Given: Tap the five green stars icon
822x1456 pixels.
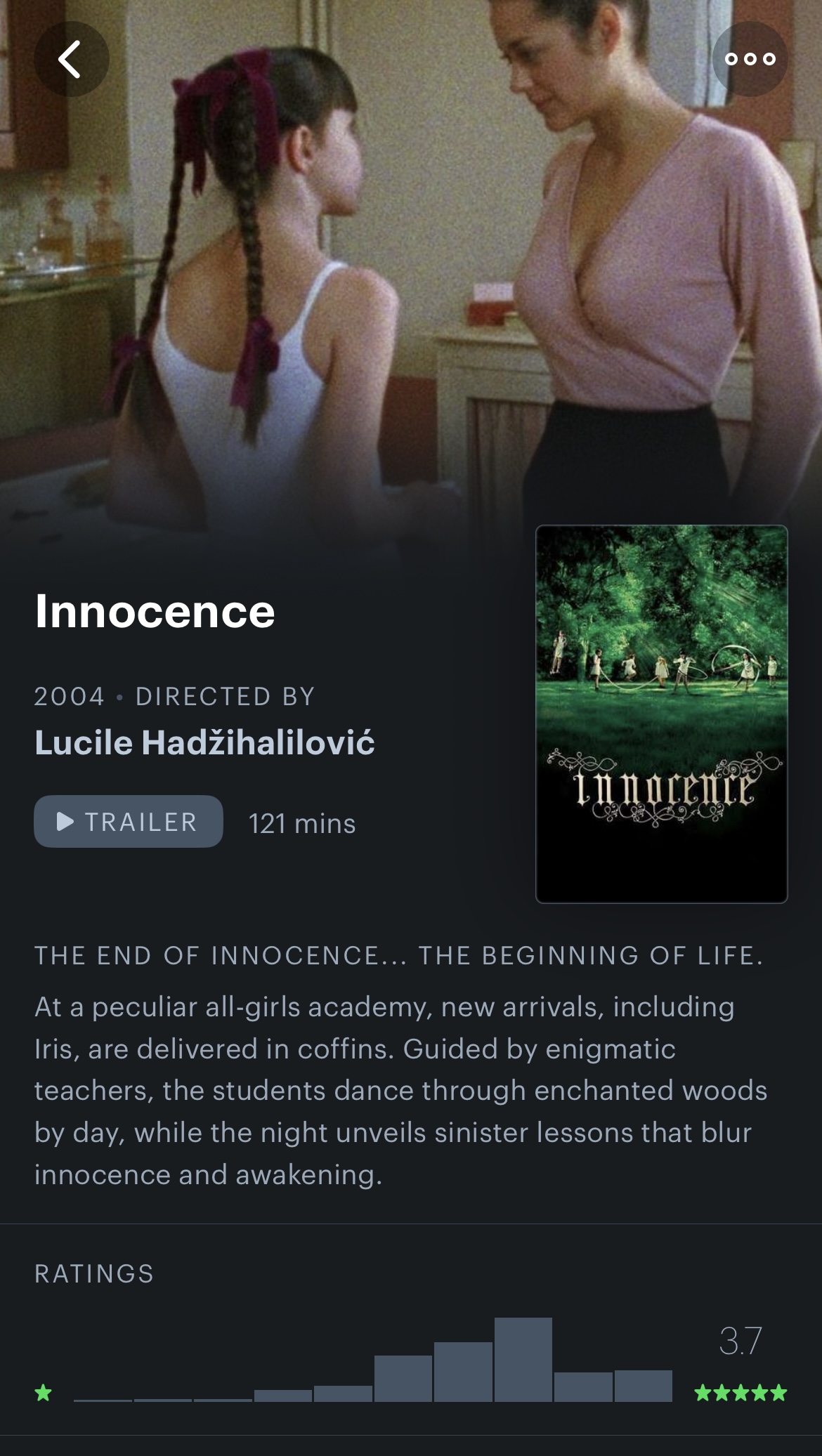Looking at the screenshot, I should point(741,1392).
